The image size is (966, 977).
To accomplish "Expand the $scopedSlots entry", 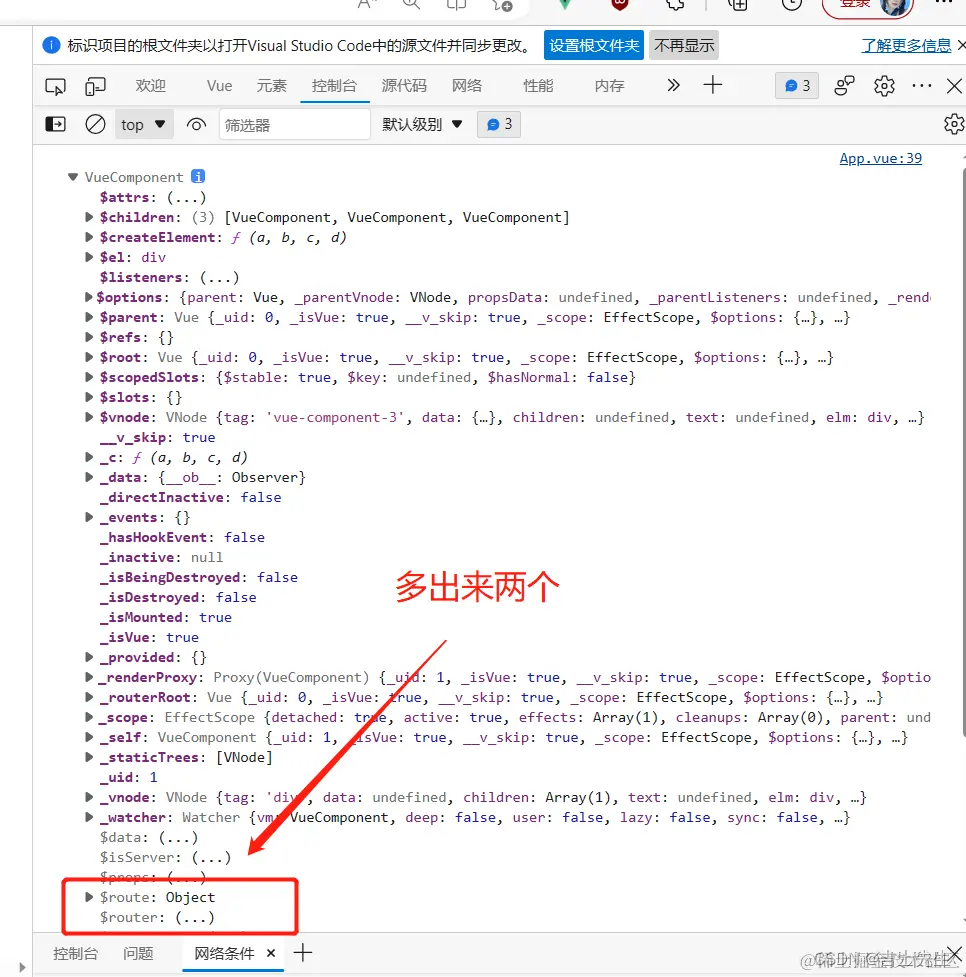I will tap(88, 377).
